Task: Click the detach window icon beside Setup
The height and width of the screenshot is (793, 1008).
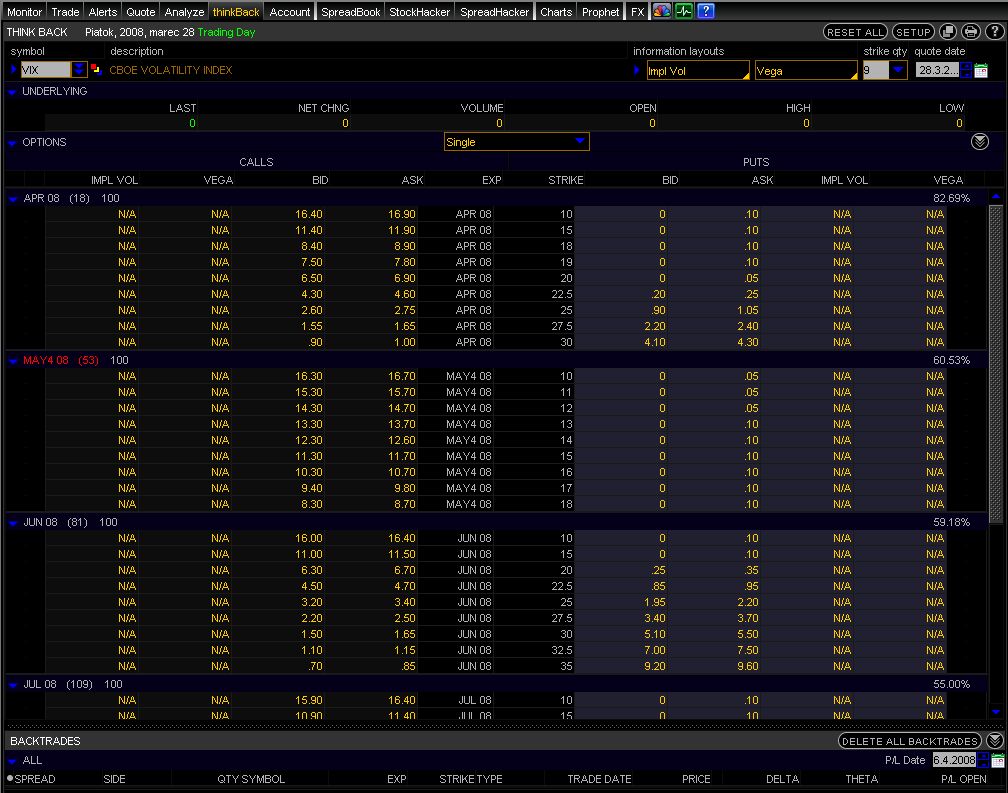Action: [x=949, y=32]
